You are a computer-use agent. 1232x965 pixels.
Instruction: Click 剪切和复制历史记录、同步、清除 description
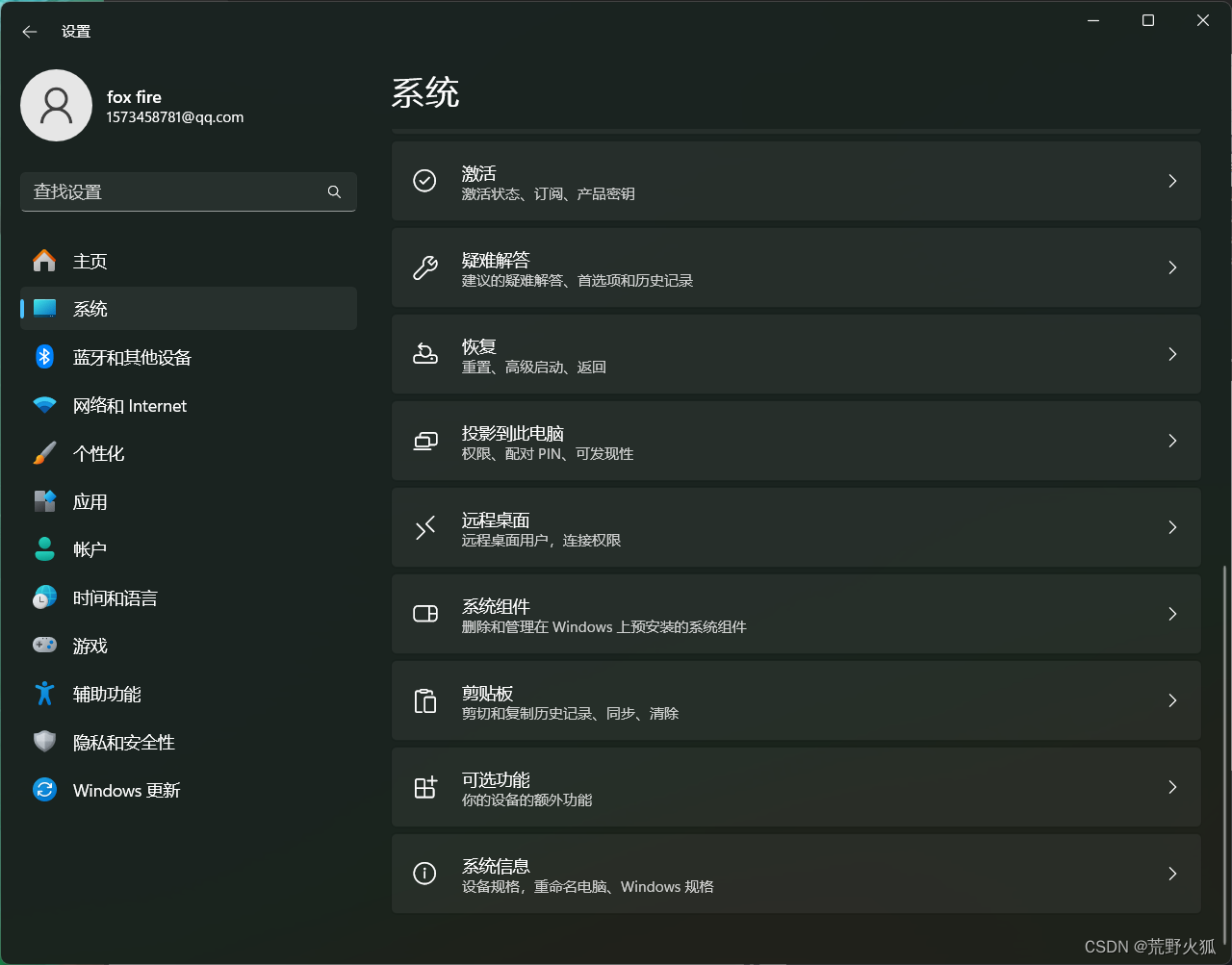(571, 714)
